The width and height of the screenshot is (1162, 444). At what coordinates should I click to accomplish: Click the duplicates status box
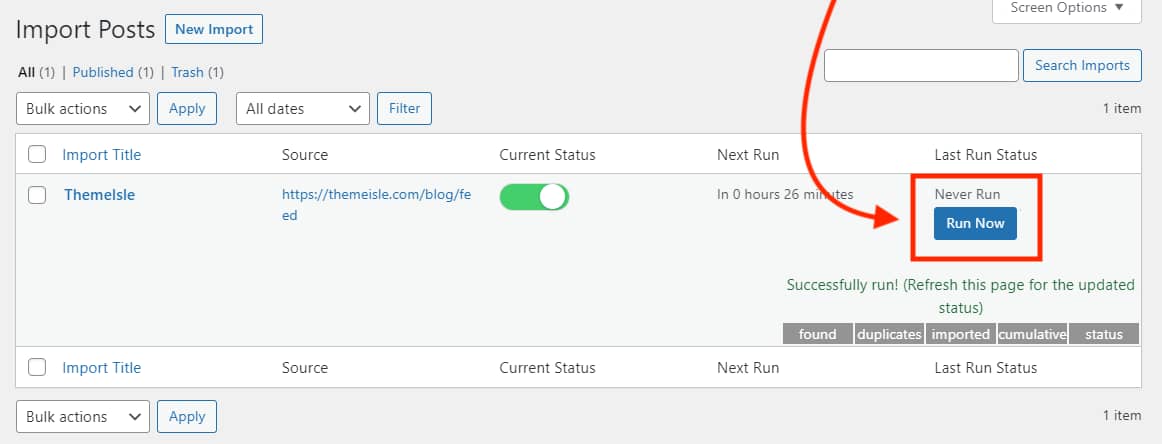pos(889,334)
